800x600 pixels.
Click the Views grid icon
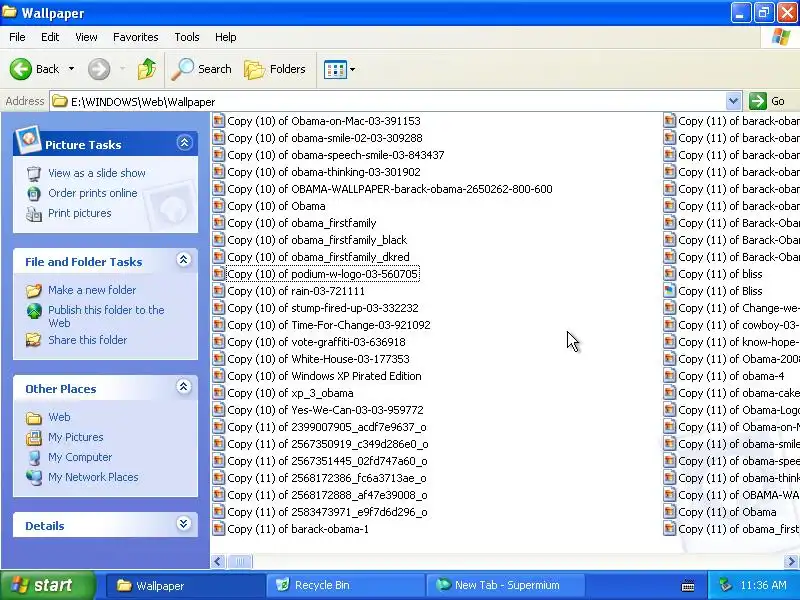click(335, 69)
